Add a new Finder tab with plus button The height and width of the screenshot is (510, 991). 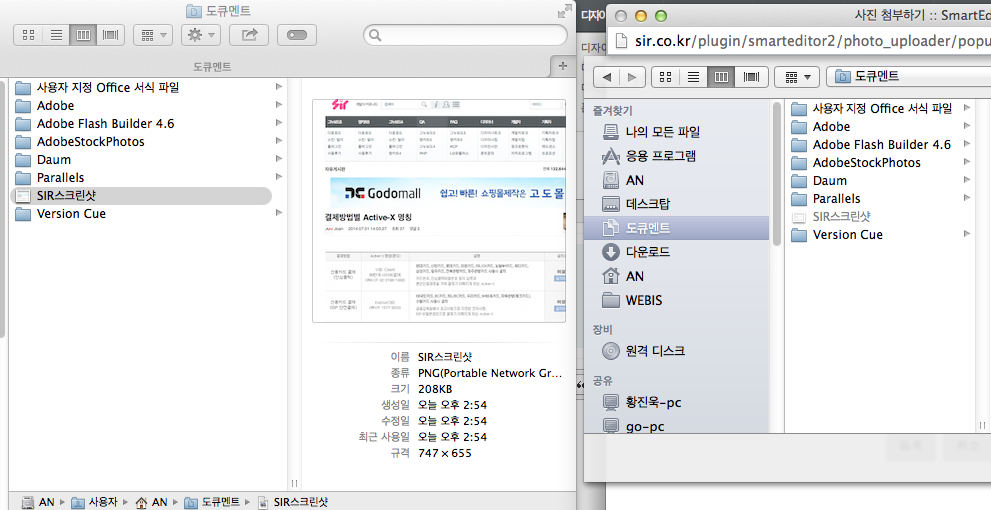tap(562, 65)
